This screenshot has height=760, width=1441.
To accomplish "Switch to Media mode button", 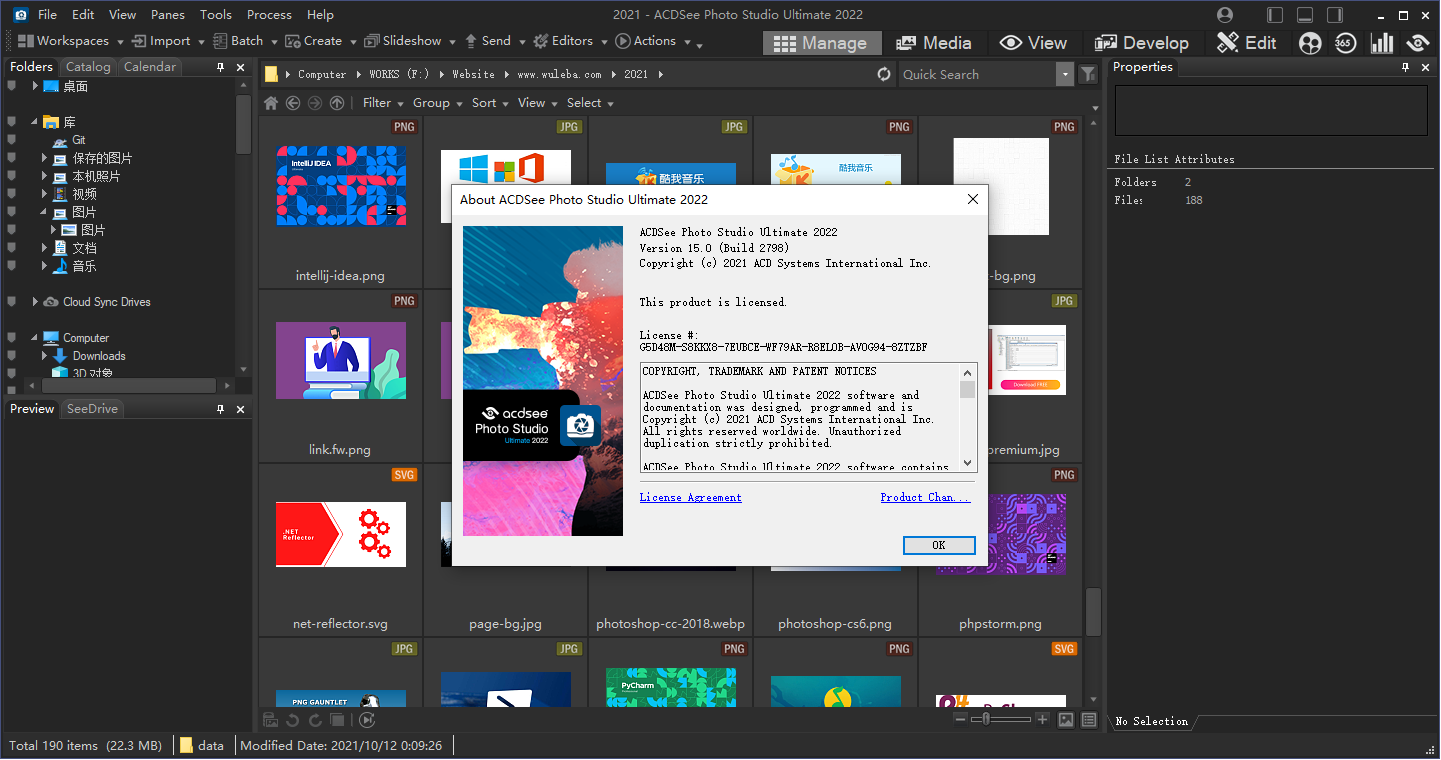I will pyautogui.click(x=934, y=43).
